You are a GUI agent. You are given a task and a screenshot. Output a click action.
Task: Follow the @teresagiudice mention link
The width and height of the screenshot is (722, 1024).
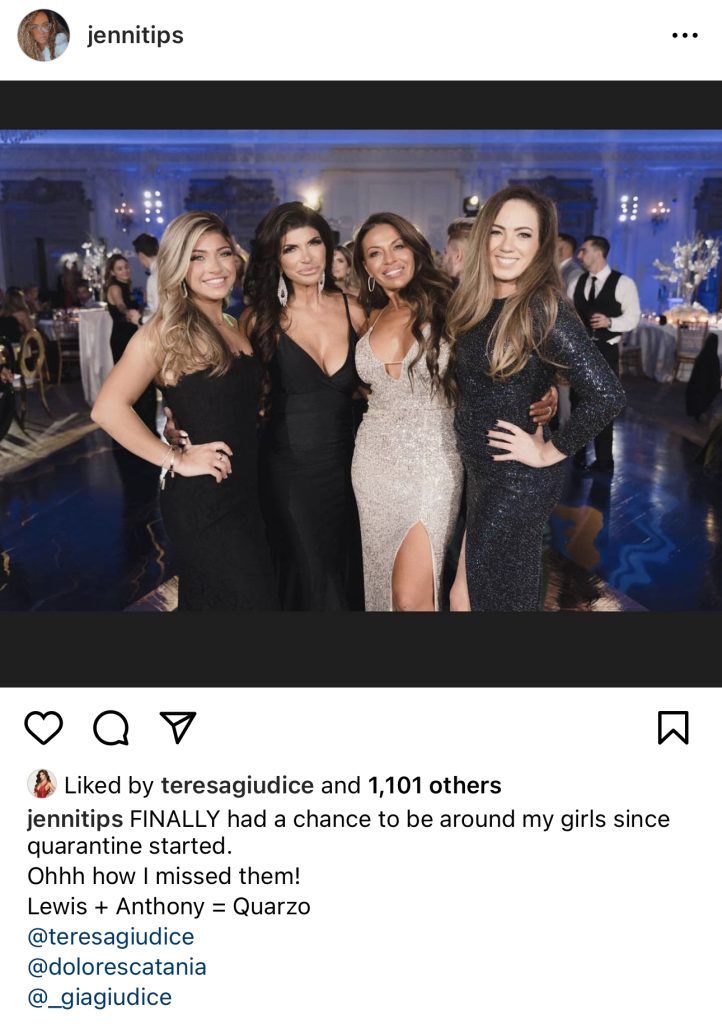tap(111, 936)
